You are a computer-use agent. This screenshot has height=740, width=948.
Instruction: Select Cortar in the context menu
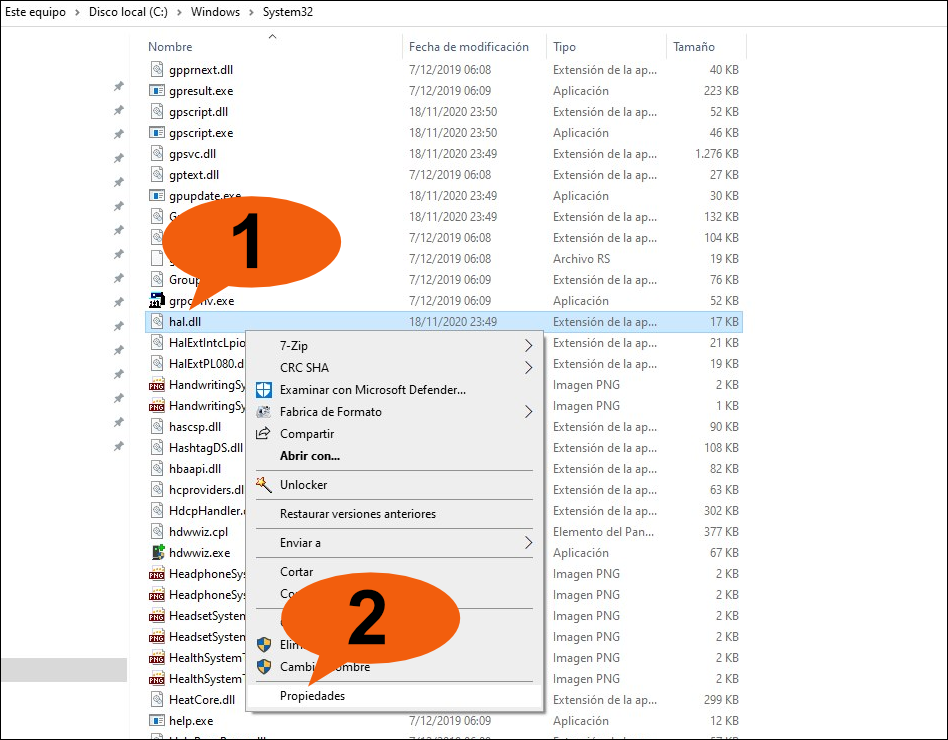(296, 572)
